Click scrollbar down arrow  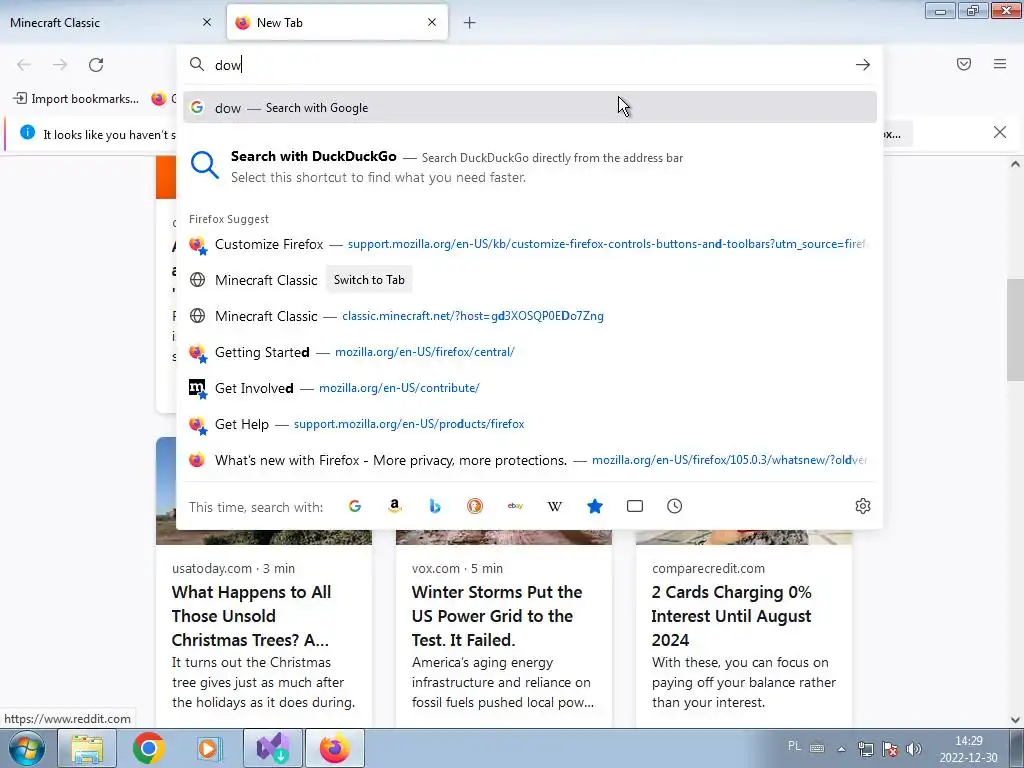pos(1015,720)
